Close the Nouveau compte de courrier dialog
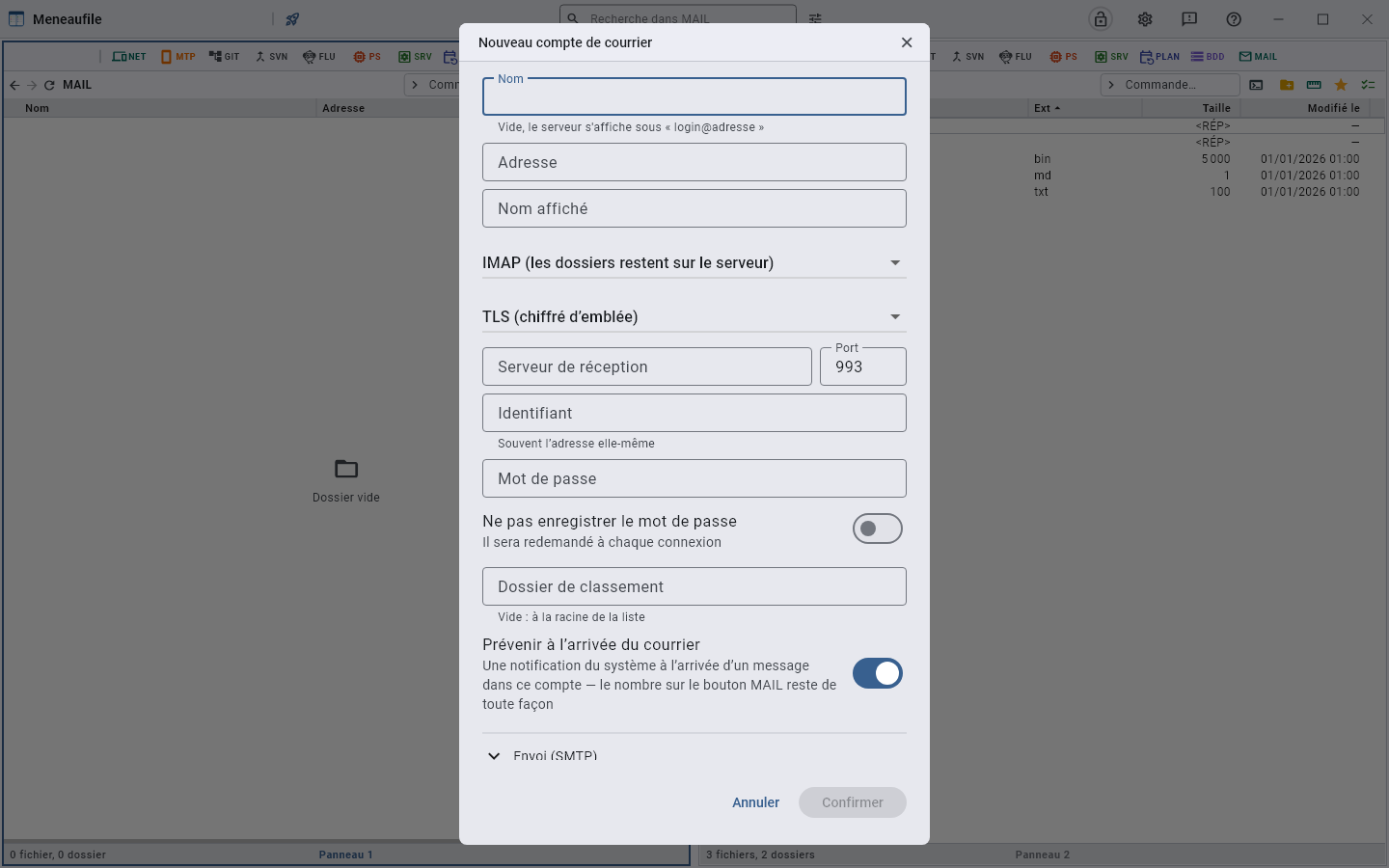The width and height of the screenshot is (1389, 868). click(907, 42)
